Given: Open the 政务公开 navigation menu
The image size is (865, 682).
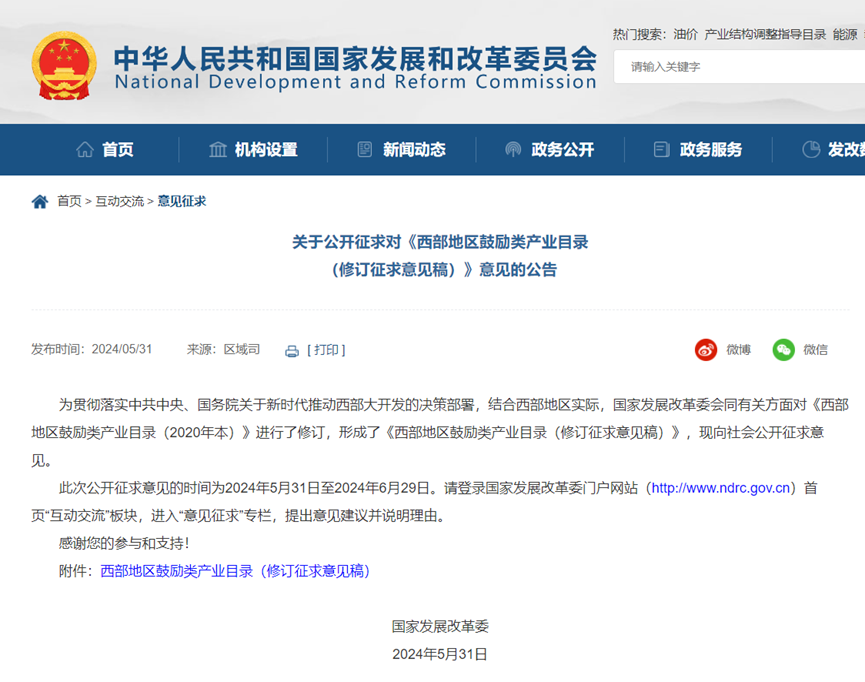Looking at the screenshot, I should [x=562, y=150].
